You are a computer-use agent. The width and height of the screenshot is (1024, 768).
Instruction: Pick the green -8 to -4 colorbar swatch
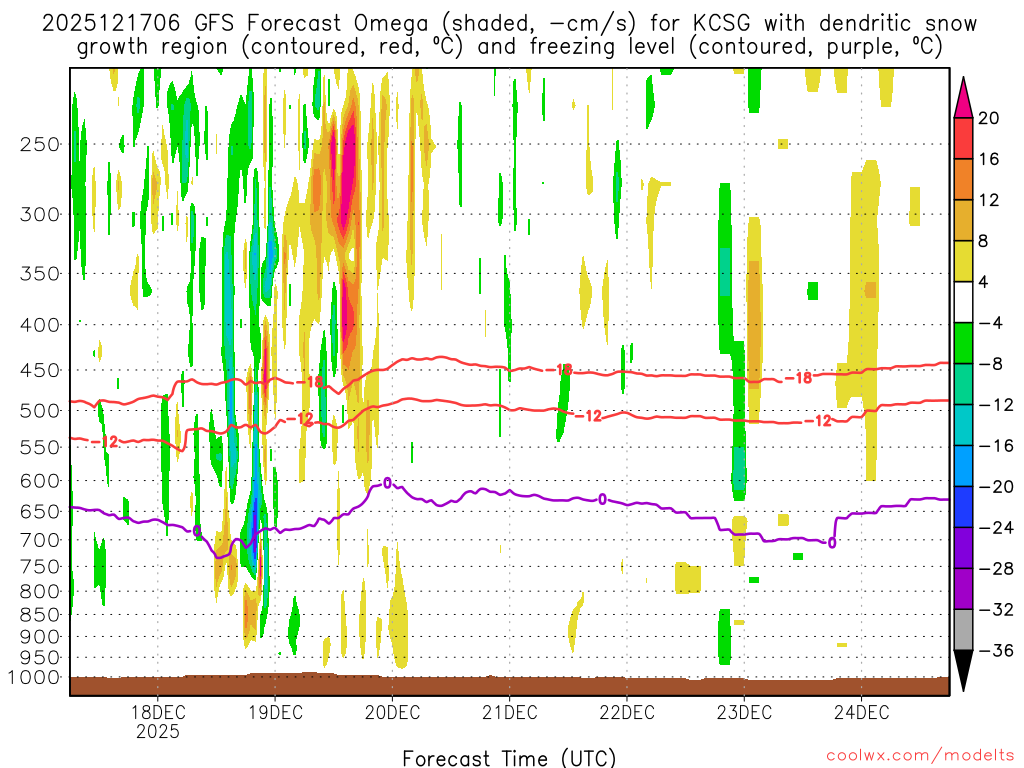[963, 344]
